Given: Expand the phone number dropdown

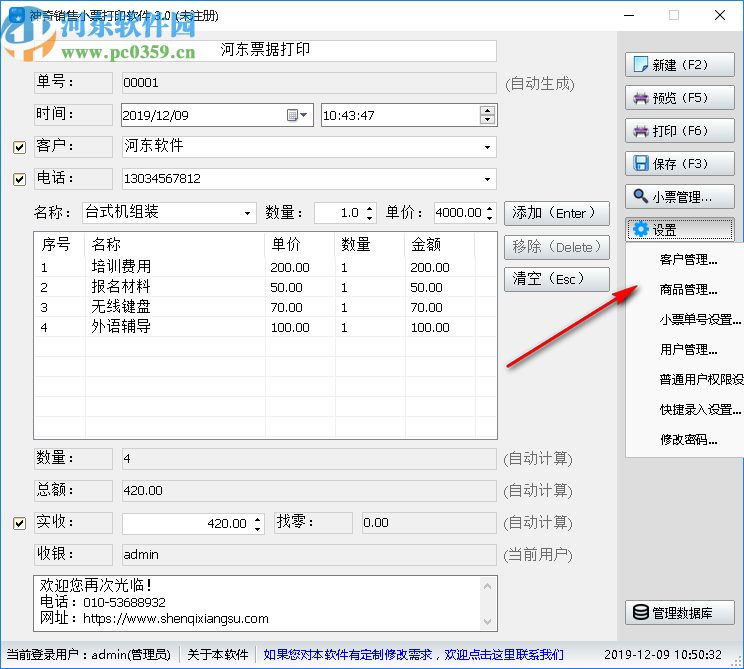Looking at the screenshot, I should coord(487,179).
